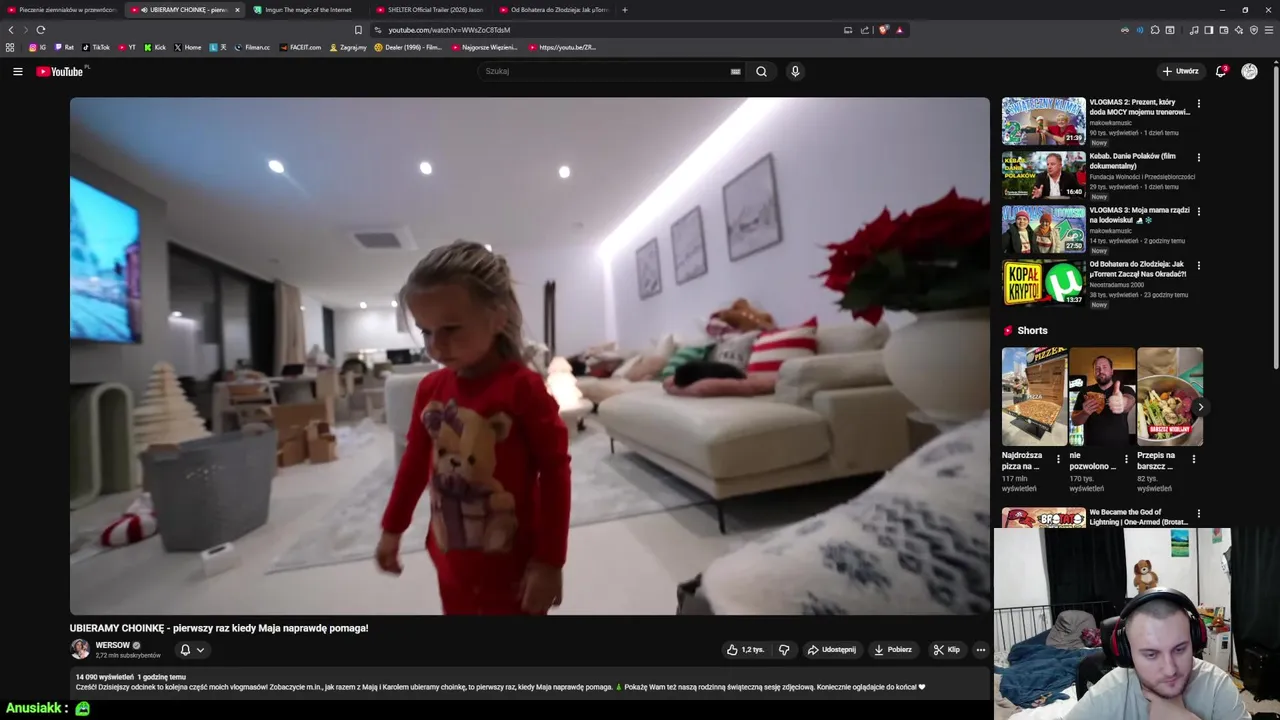Open WERSOW channel avatar

(x=80, y=649)
